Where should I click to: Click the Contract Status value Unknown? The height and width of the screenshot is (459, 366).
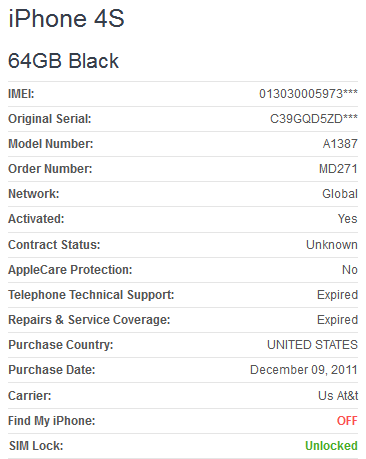[x=332, y=245]
